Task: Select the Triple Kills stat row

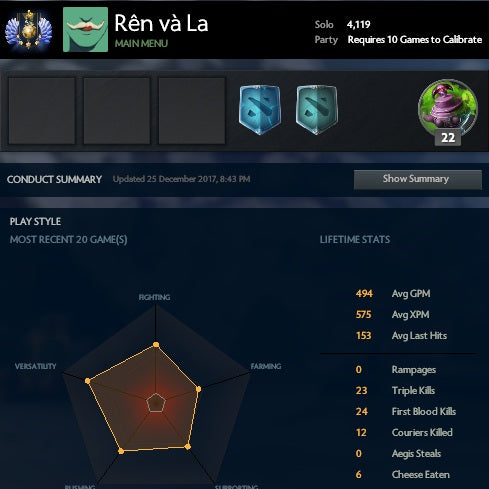Action: click(395, 390)
